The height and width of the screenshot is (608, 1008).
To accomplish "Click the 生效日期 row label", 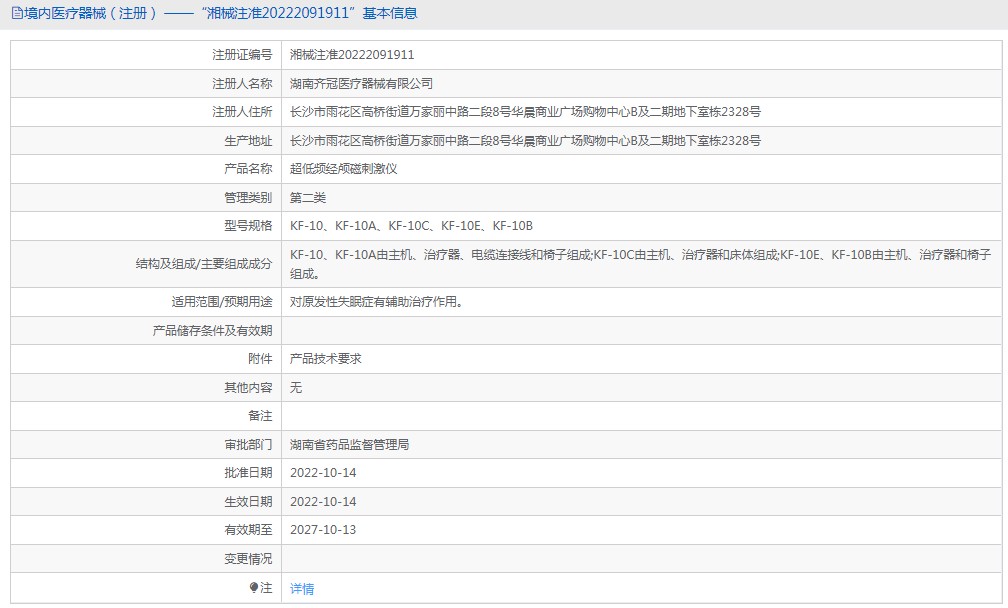I will tap(248, 502).
